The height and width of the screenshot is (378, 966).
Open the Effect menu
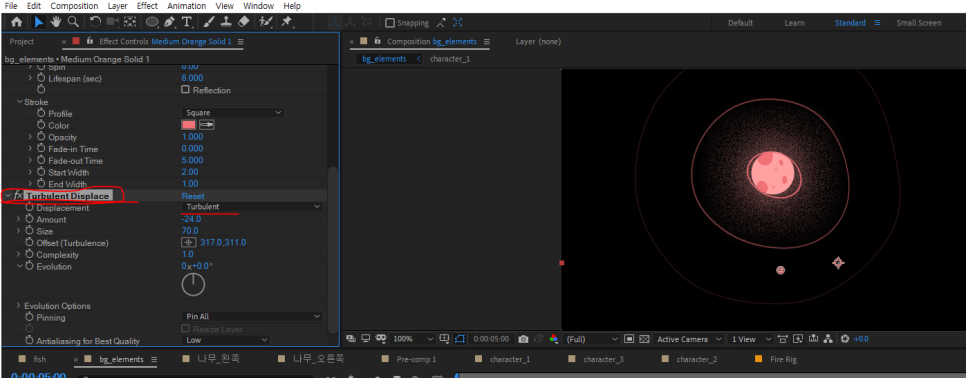147,6
